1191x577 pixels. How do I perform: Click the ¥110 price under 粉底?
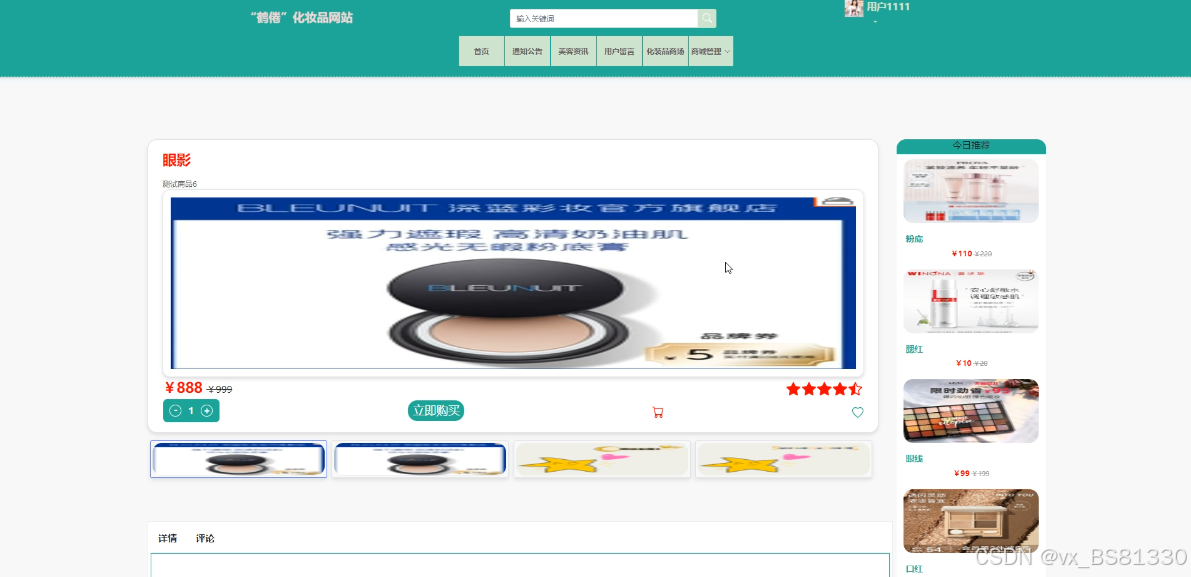point(962,254)
